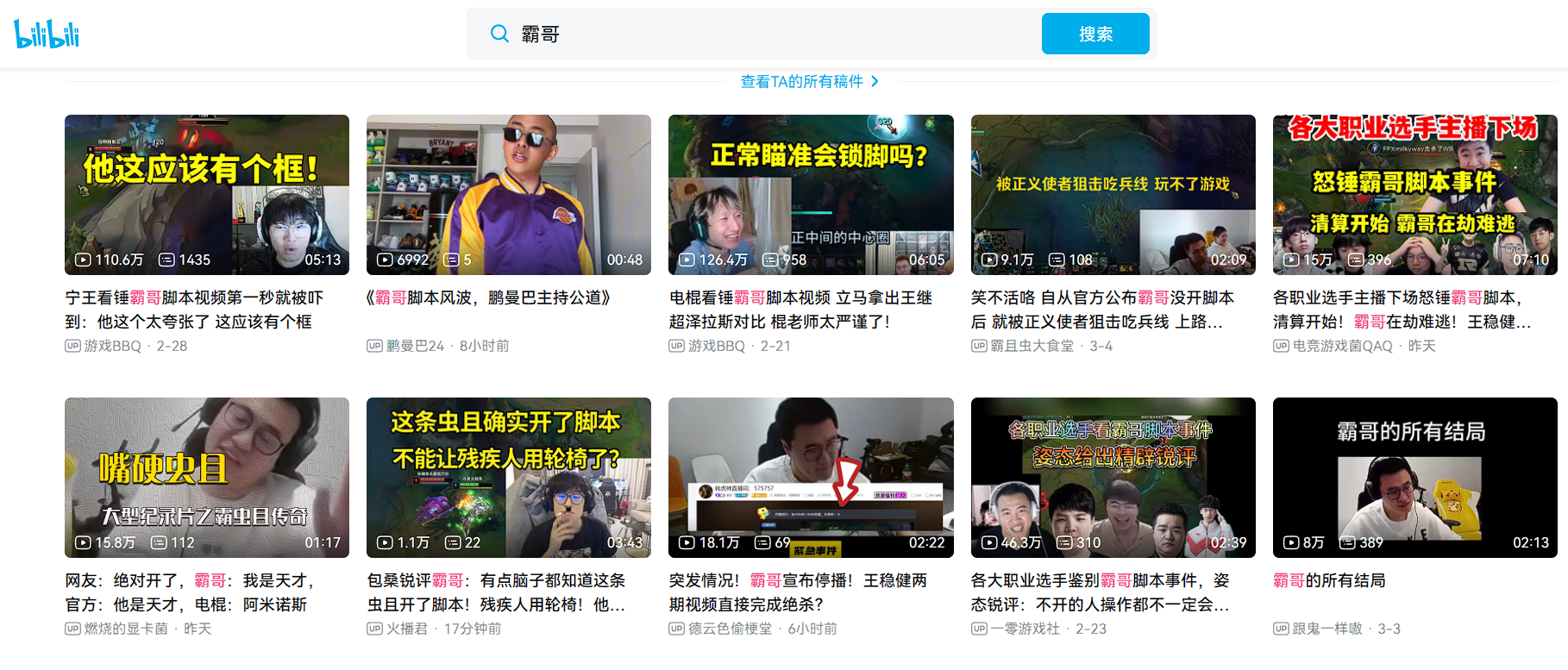
Task: Click danmaku icon showing 22
Action: [x=452, y=542]
